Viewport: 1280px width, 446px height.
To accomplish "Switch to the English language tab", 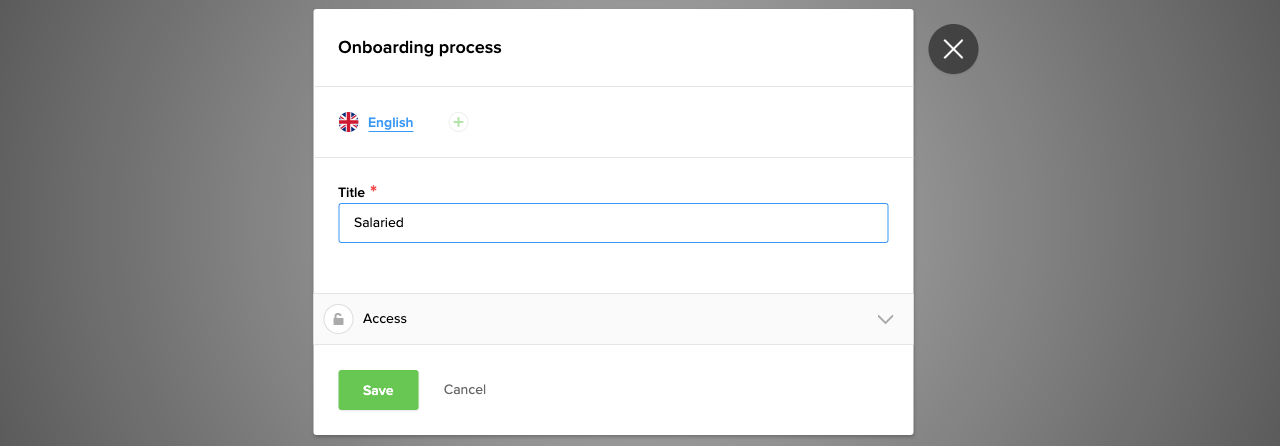I will pos(390,123).
